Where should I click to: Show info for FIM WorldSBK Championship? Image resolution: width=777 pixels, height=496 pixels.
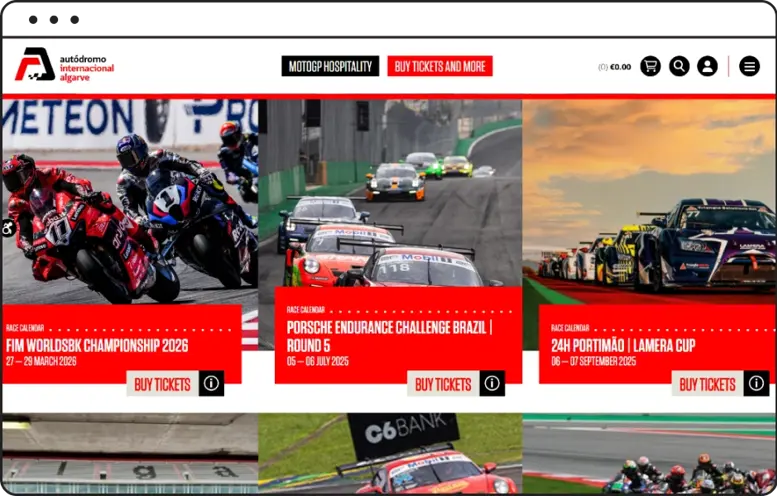pos(211,384)
